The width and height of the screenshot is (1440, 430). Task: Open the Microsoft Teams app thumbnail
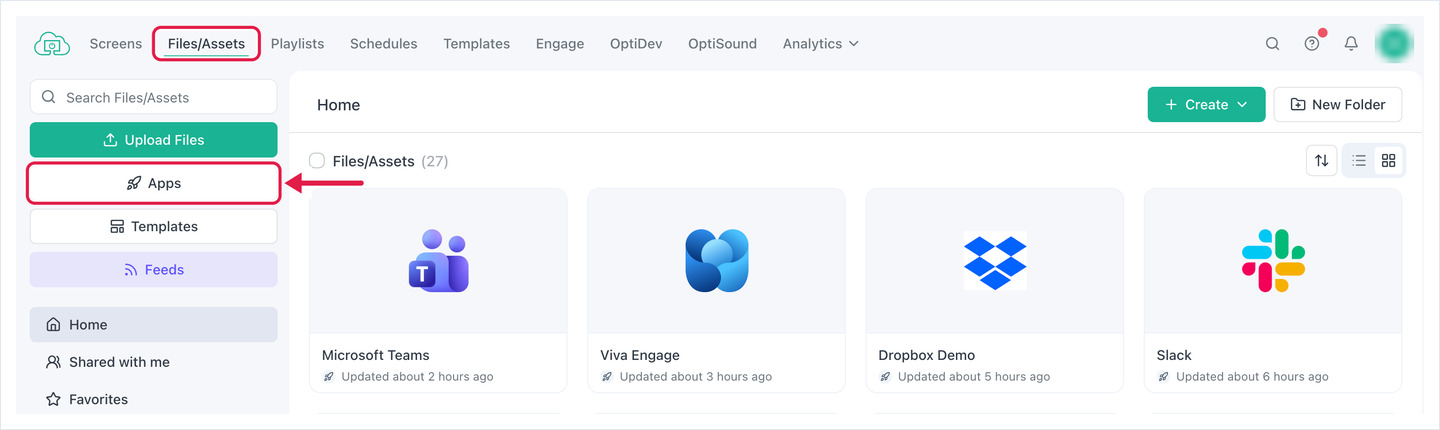[438, 261]
